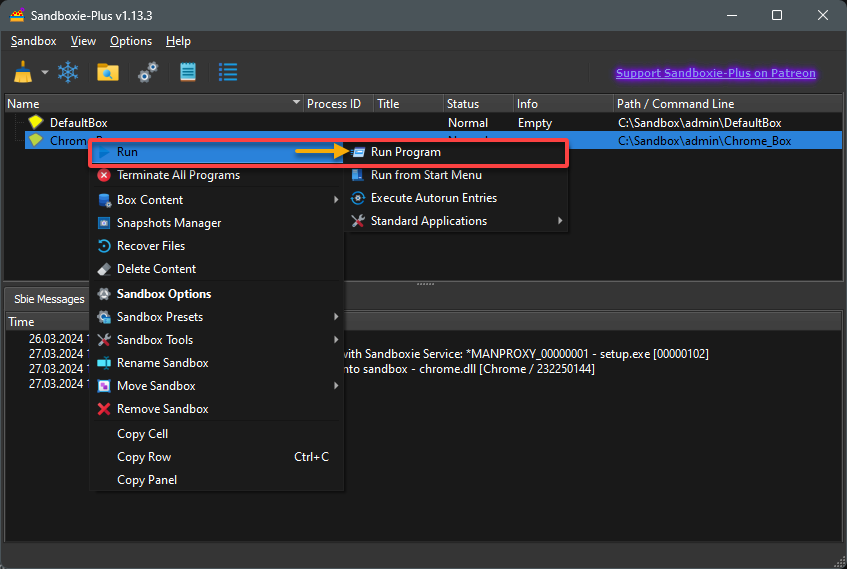This screenshot has height=569, width=847.
Task: Choose Remove Sandbox
Action: (x=217, y=409)
